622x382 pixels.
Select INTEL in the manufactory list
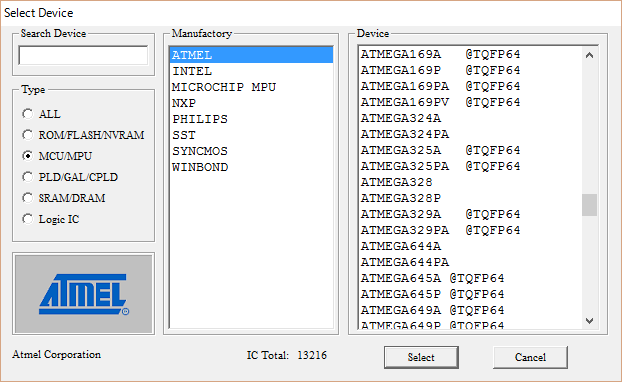[x=251, y=71]
